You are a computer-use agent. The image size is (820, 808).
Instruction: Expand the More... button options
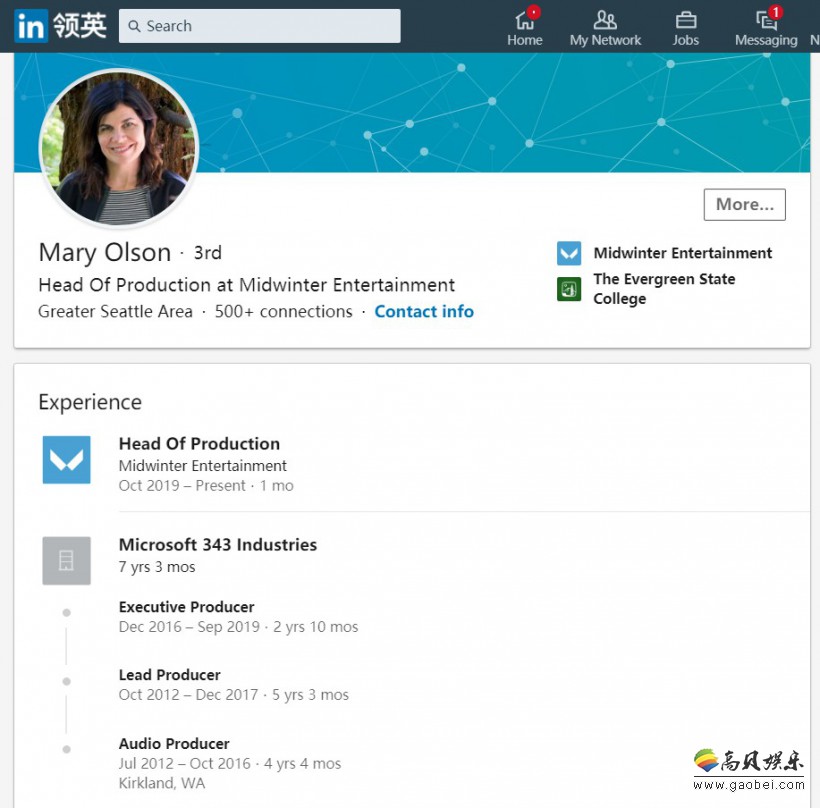tap(744, 204)
